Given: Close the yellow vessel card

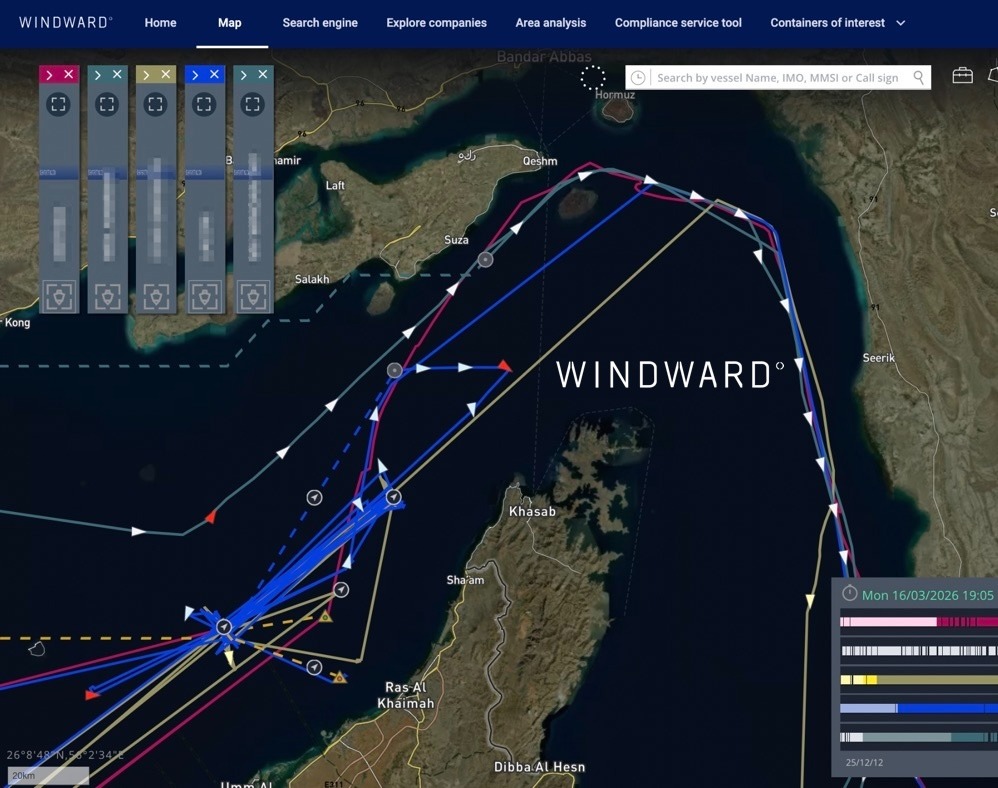Looking at the screenshot, I should coord(166,74).
